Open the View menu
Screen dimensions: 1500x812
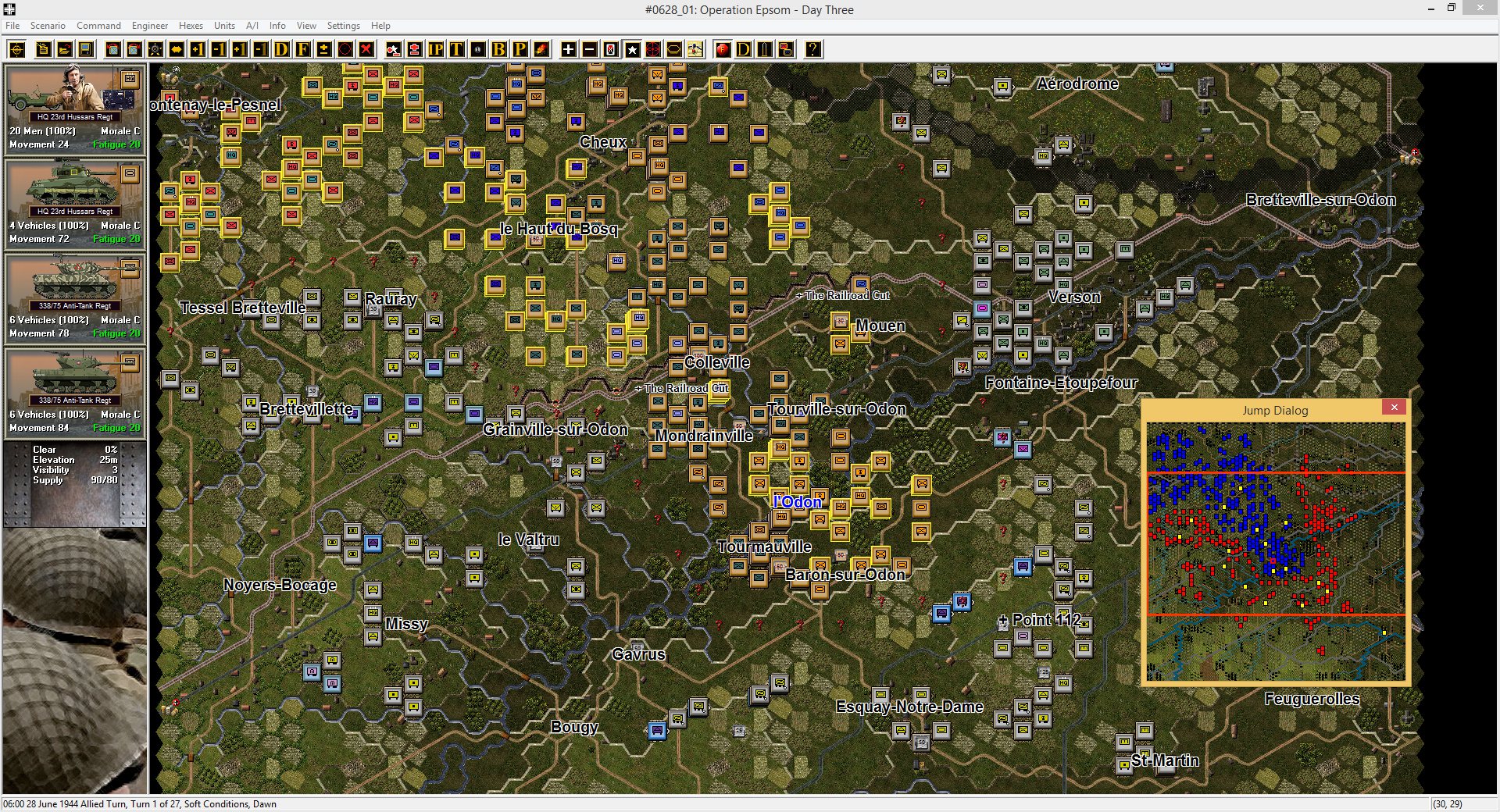click(306, 26)
